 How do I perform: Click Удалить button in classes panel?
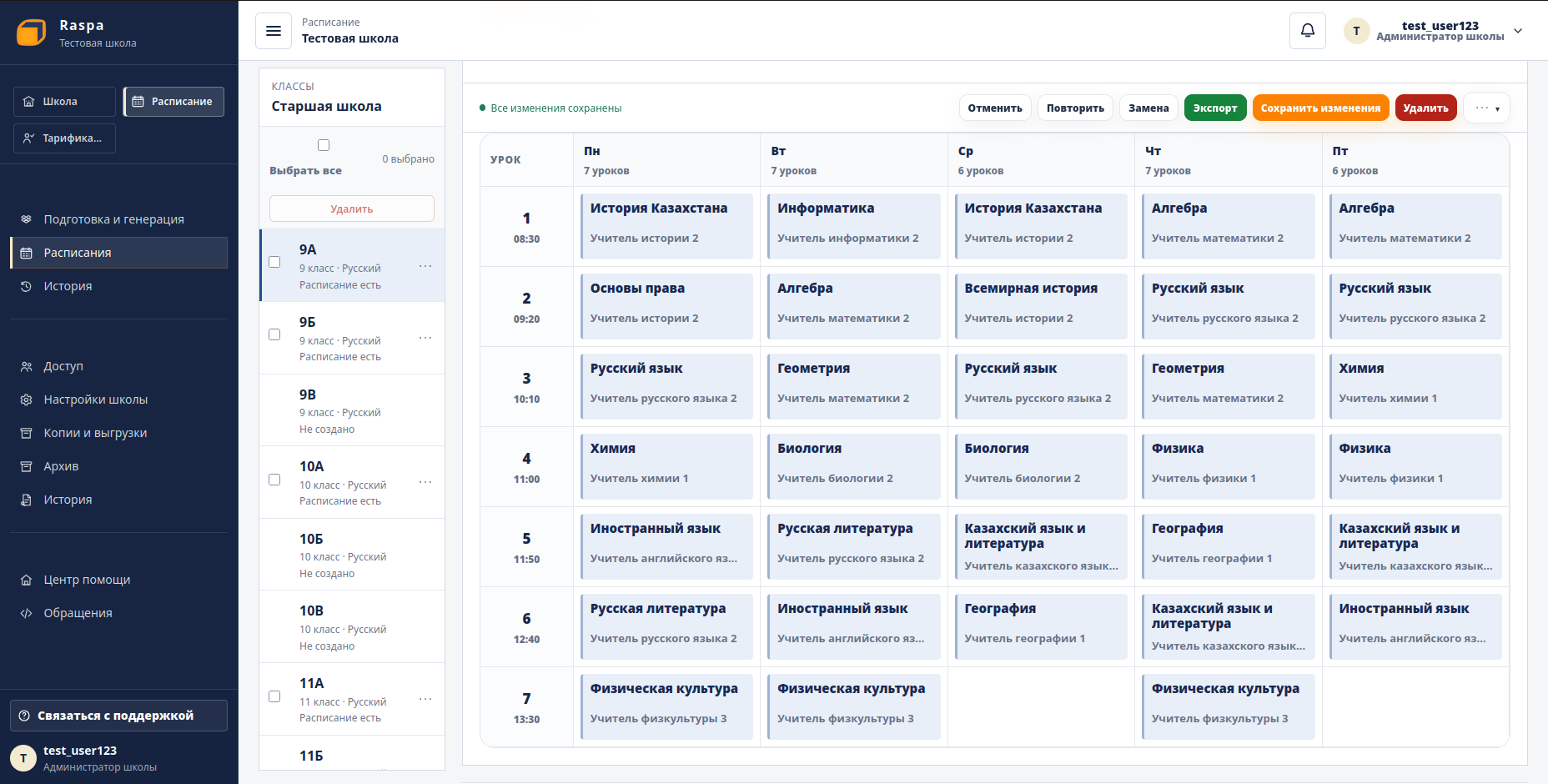(x=352, y=209)
